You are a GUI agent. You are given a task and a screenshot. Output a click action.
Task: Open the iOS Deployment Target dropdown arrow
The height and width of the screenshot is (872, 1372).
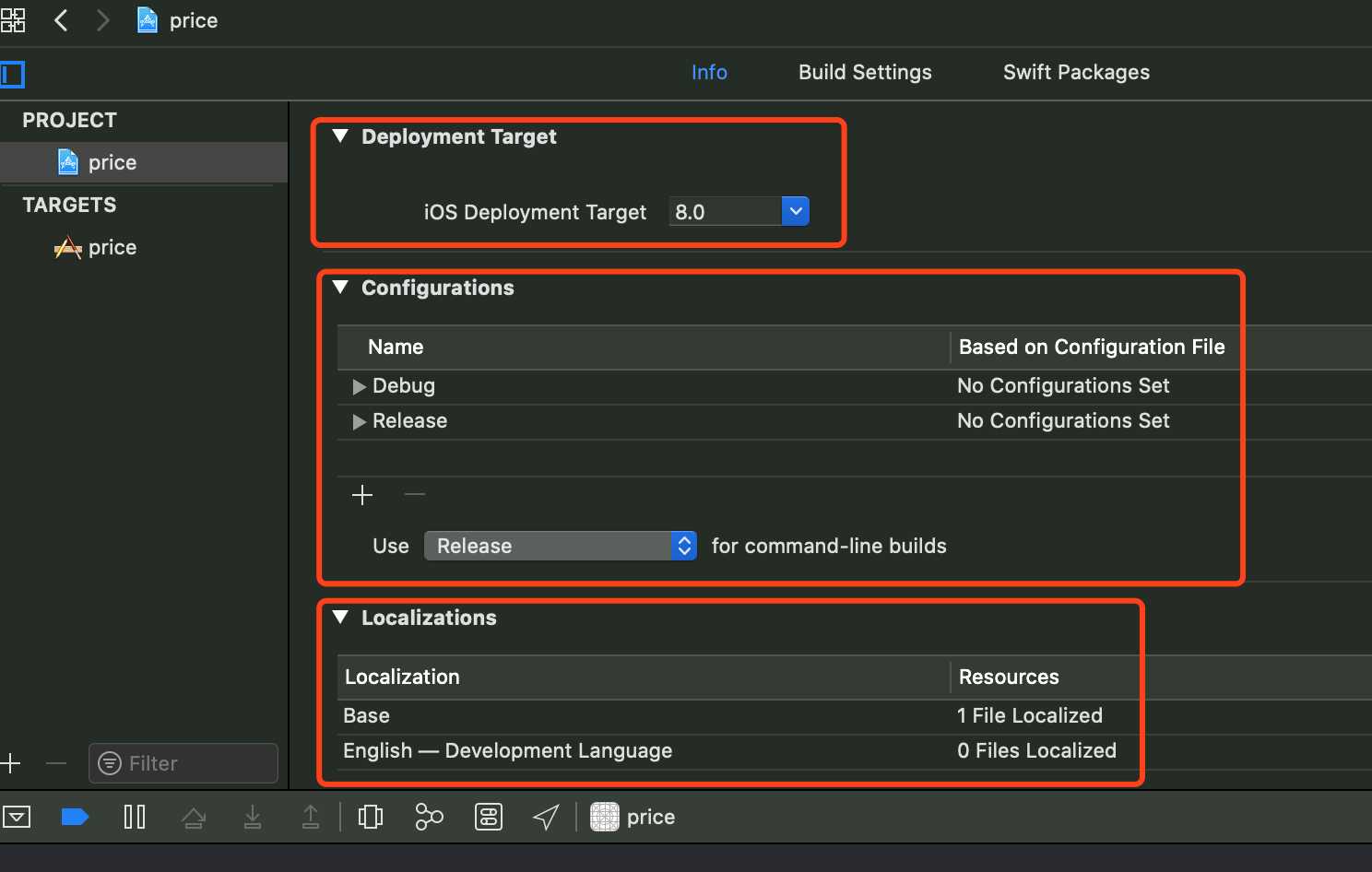796,211
